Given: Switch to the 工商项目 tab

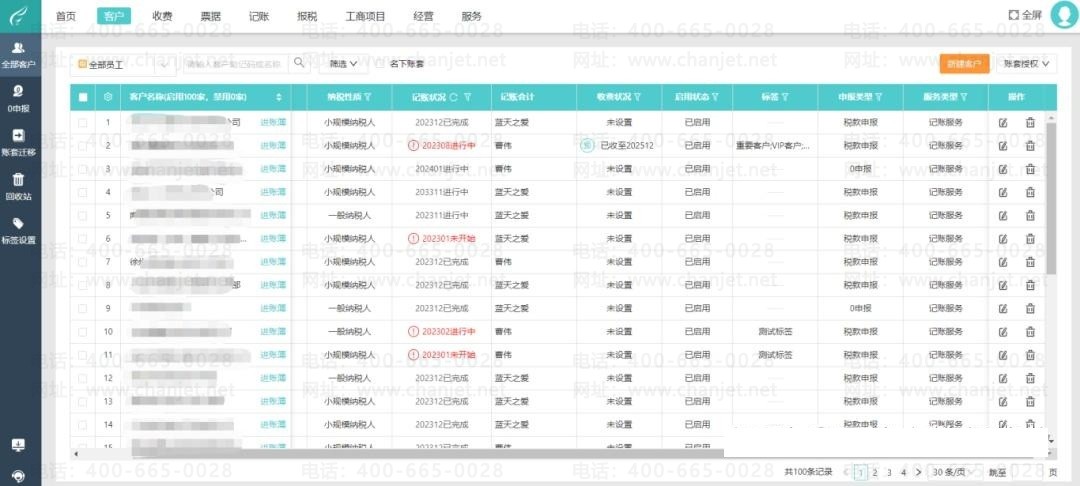Looking at the screenshot, I should 365,16.
